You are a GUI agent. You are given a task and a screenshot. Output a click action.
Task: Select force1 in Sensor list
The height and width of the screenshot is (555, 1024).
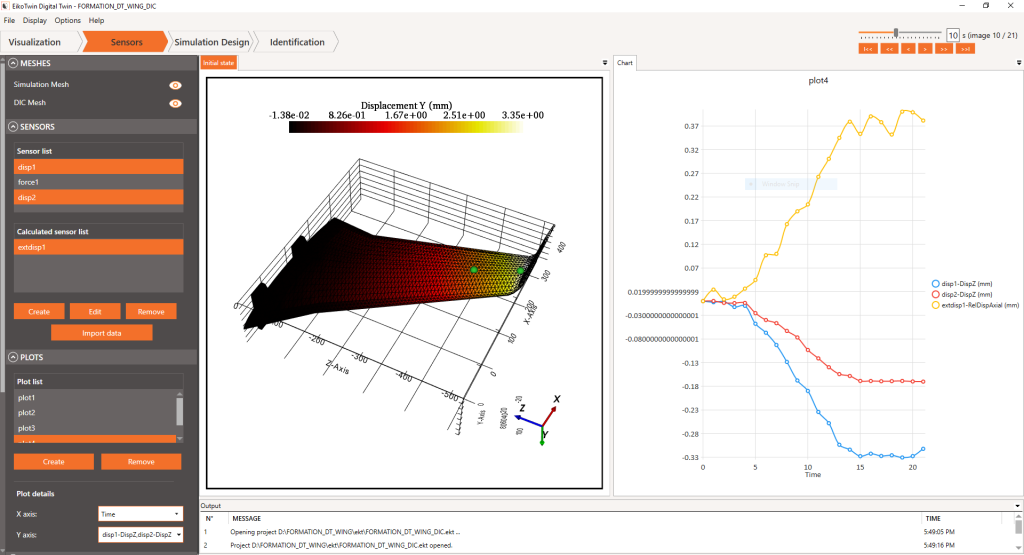point(99,182)
